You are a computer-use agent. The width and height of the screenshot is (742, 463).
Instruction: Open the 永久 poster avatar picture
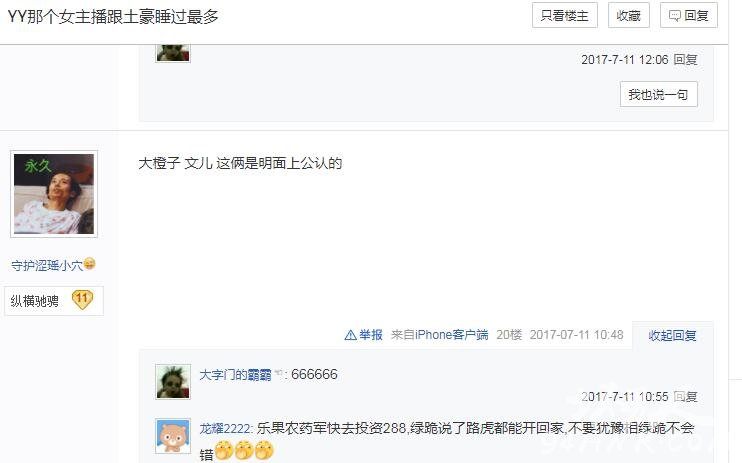pos(54,194)
